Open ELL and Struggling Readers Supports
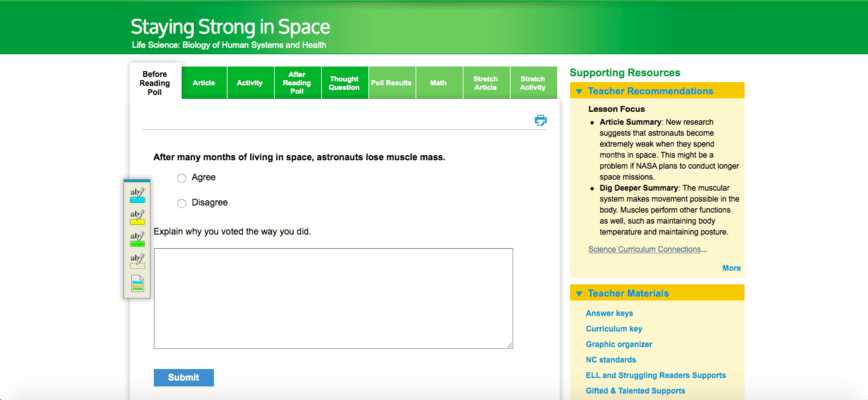The image size is (868, 400). 656,375
